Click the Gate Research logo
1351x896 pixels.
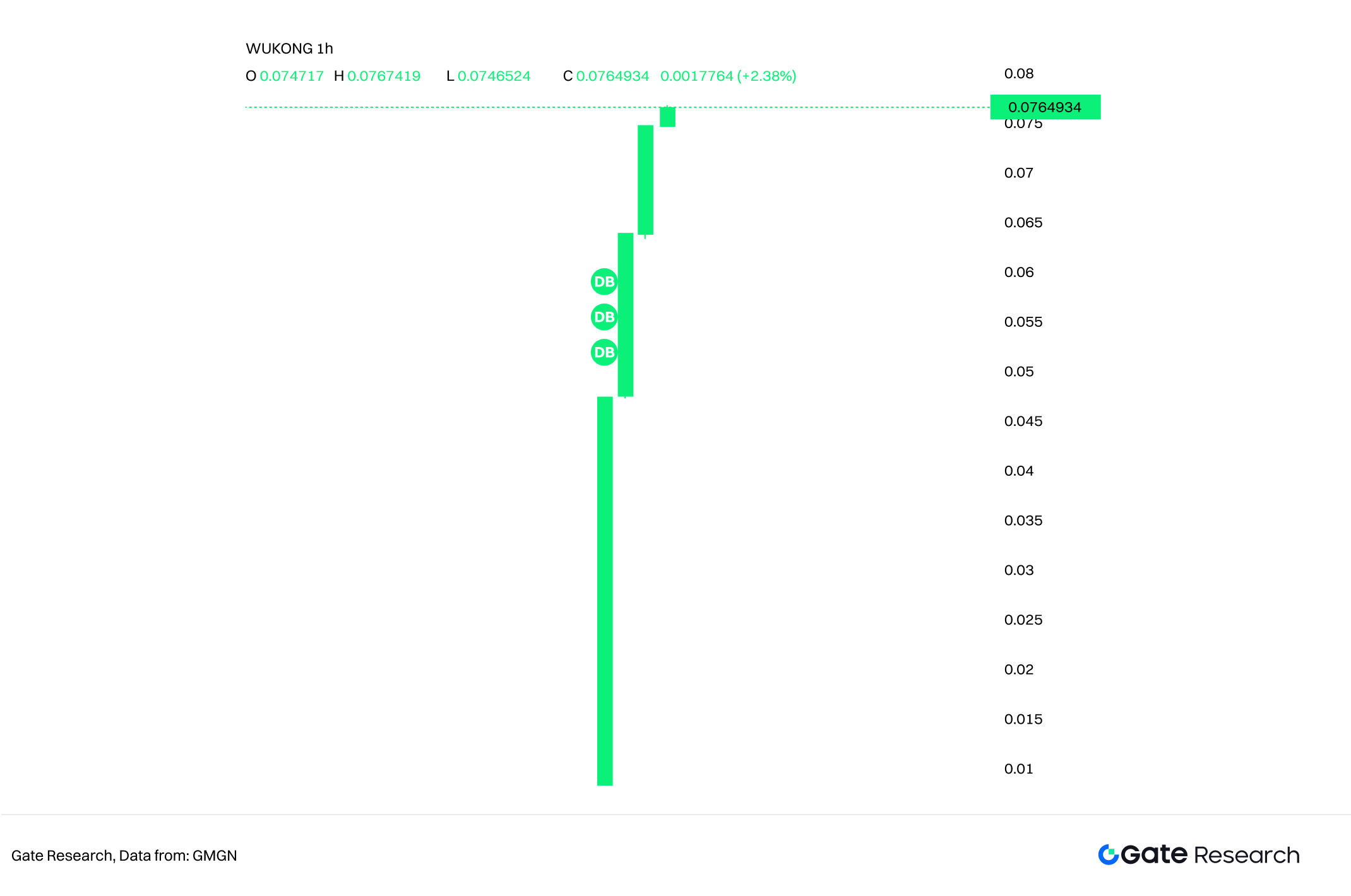pyautogui.click(x=1198, y=854)
